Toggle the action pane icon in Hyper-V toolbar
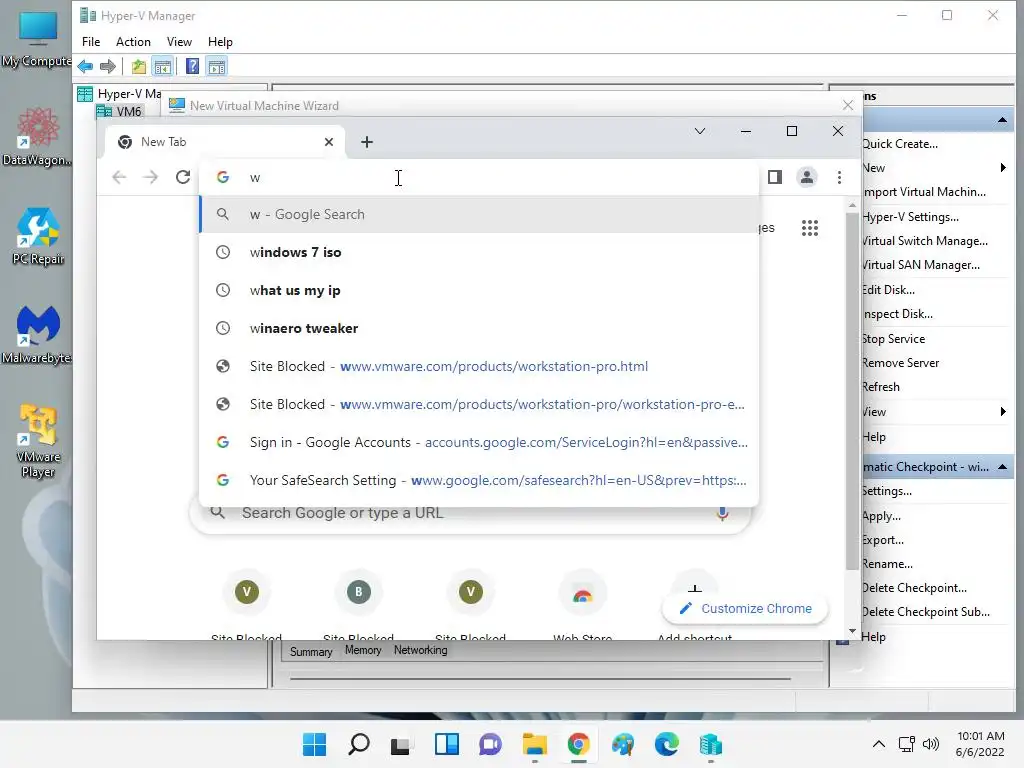1024x768 pixels. coord(217,67)
